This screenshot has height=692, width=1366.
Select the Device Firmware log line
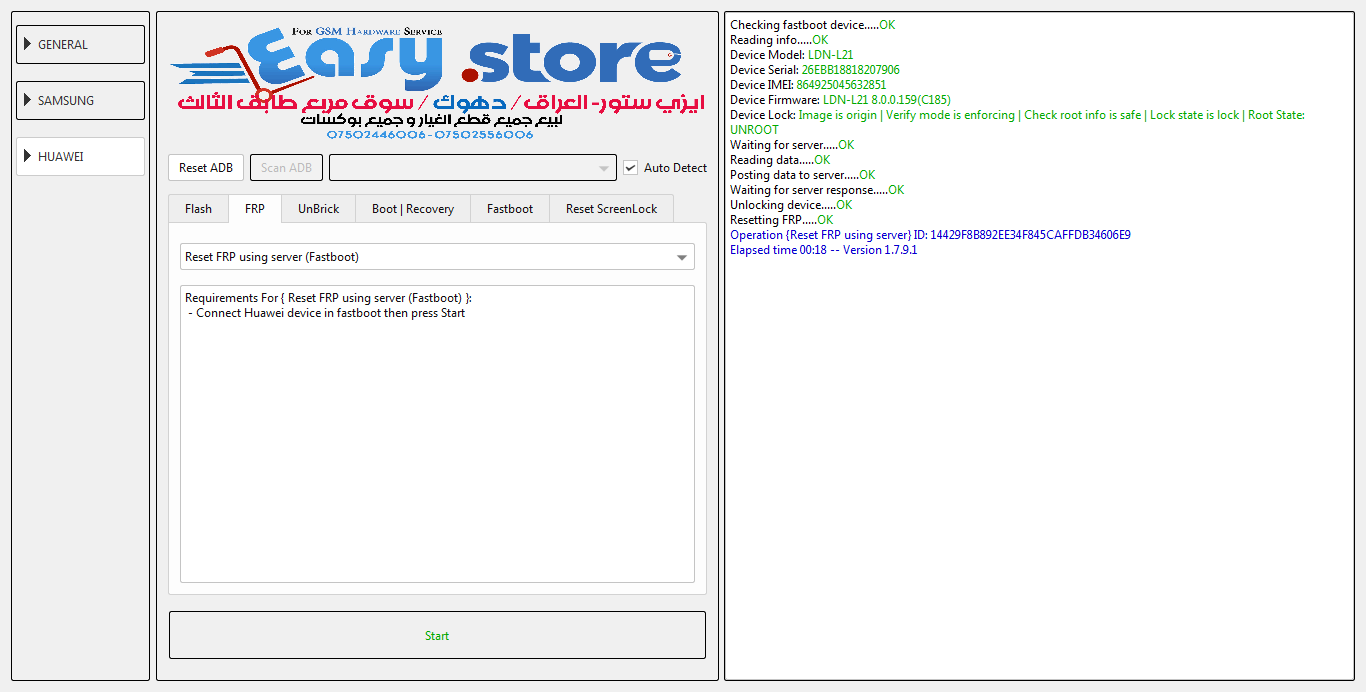click(840, 100)
